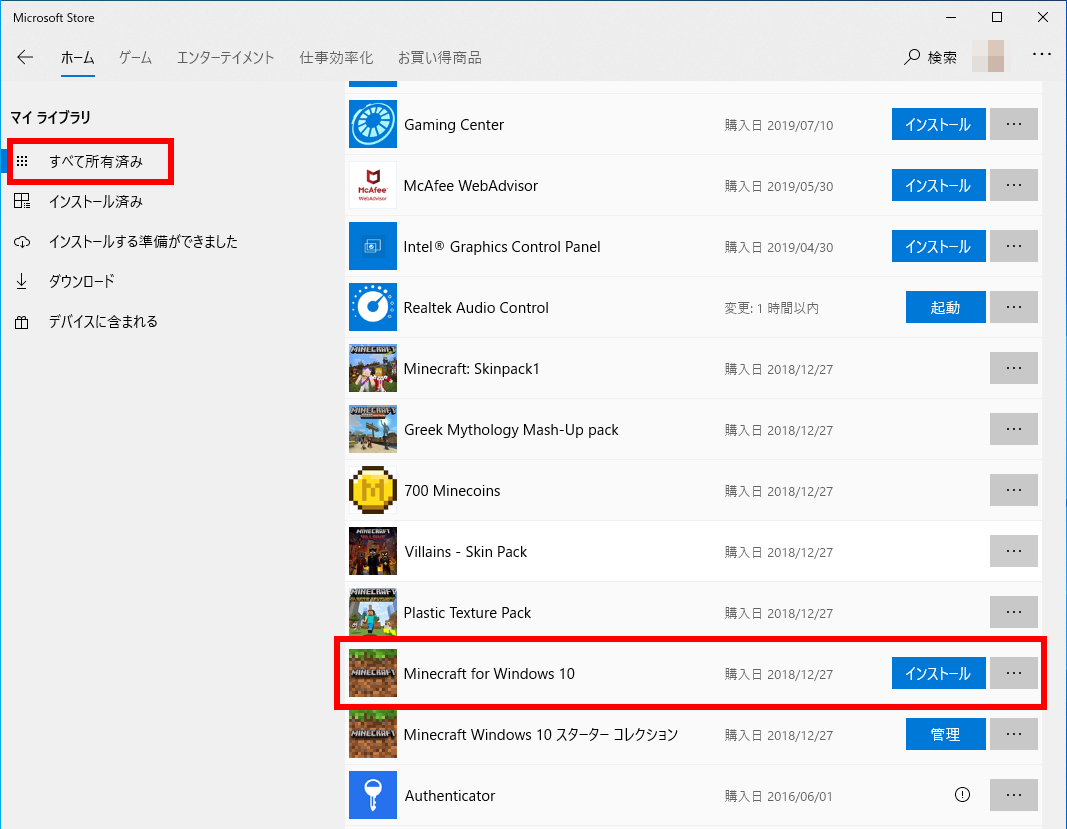Install McAfee WebAdvisor
This screenshot has height=829, width=1067.
938,185
